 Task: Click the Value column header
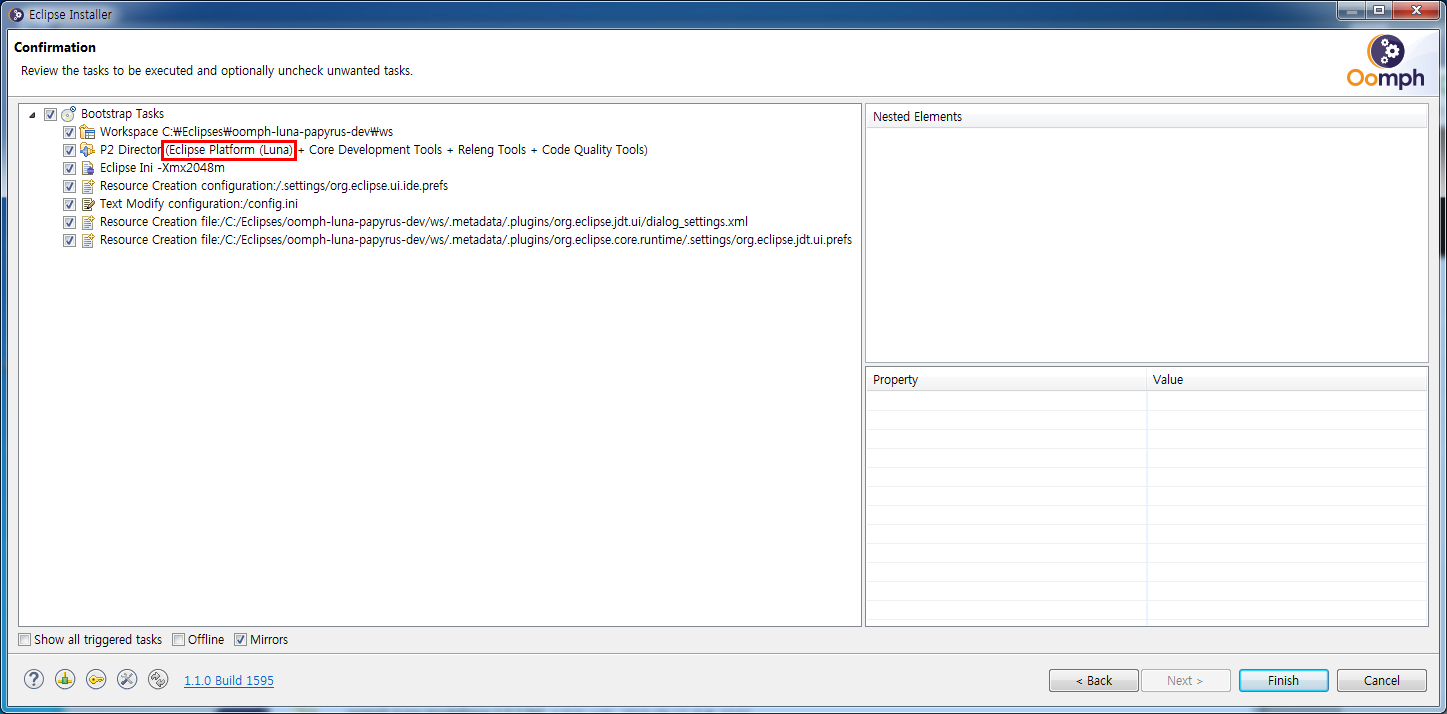1287,380
